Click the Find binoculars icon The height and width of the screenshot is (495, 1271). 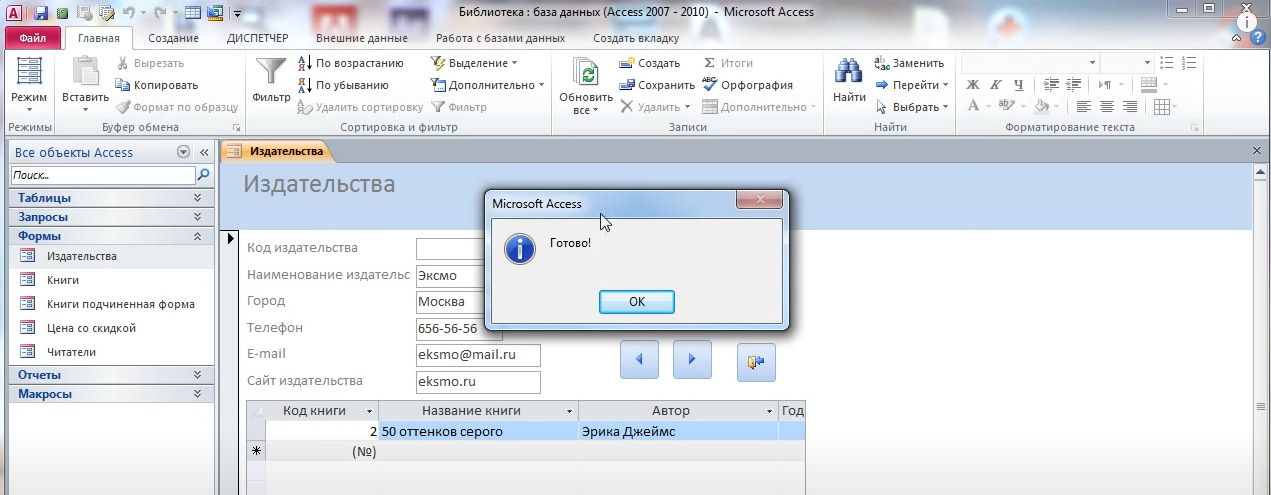[849, 73]
